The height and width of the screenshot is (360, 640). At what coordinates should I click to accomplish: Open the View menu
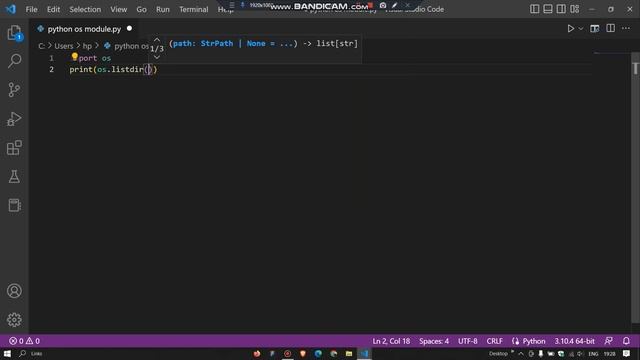118,9
